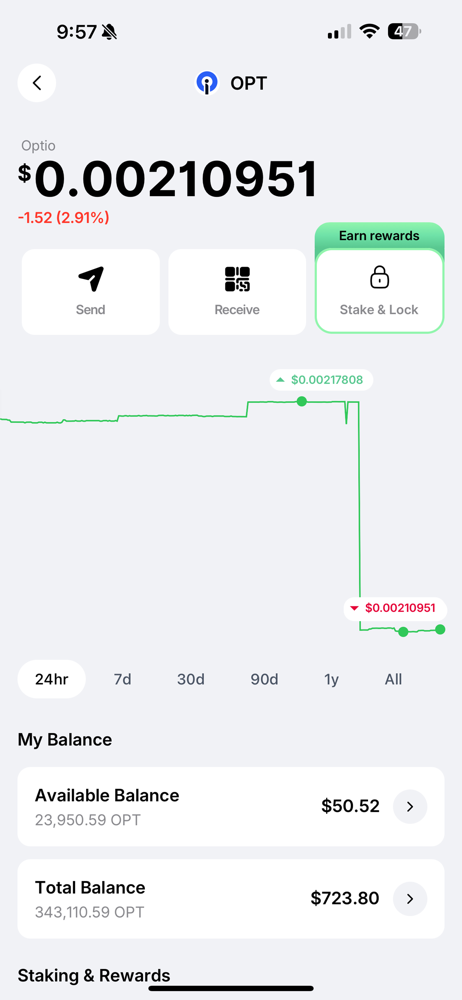Select the All time range

pyautogui.click(x=394, y=679)
